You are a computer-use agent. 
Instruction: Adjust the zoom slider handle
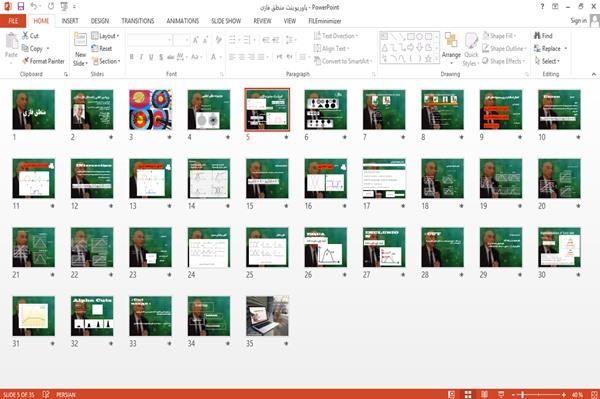(523, 394)
